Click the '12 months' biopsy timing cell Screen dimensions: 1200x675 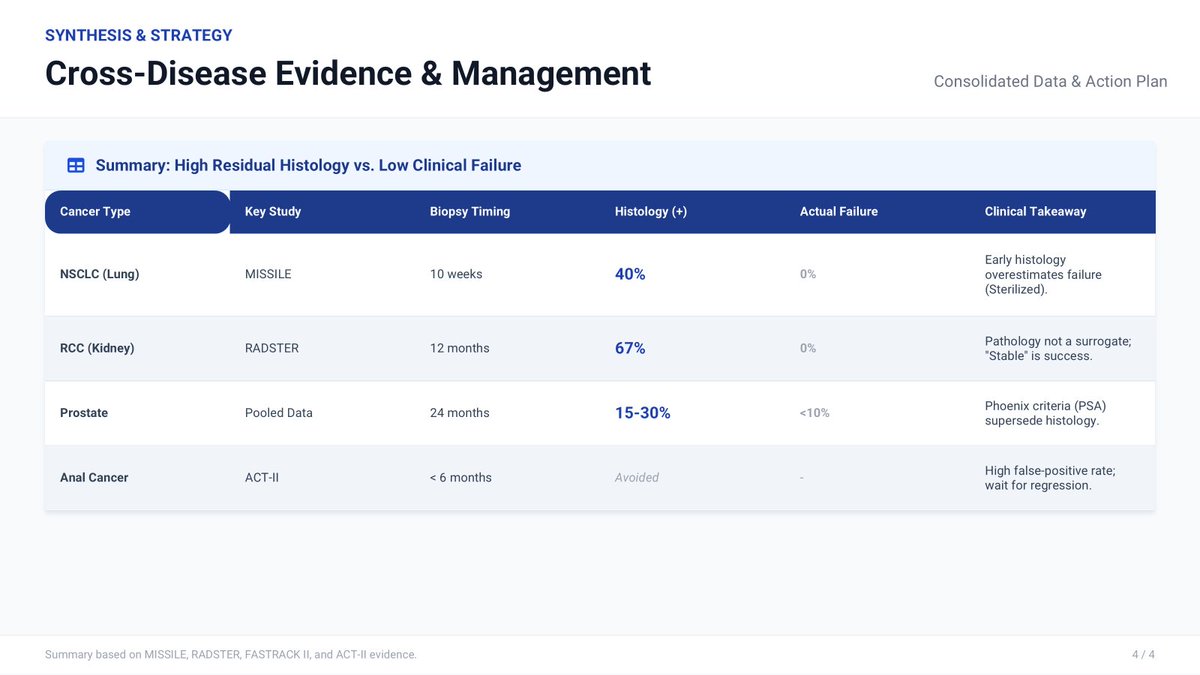[x=460, y=348]
